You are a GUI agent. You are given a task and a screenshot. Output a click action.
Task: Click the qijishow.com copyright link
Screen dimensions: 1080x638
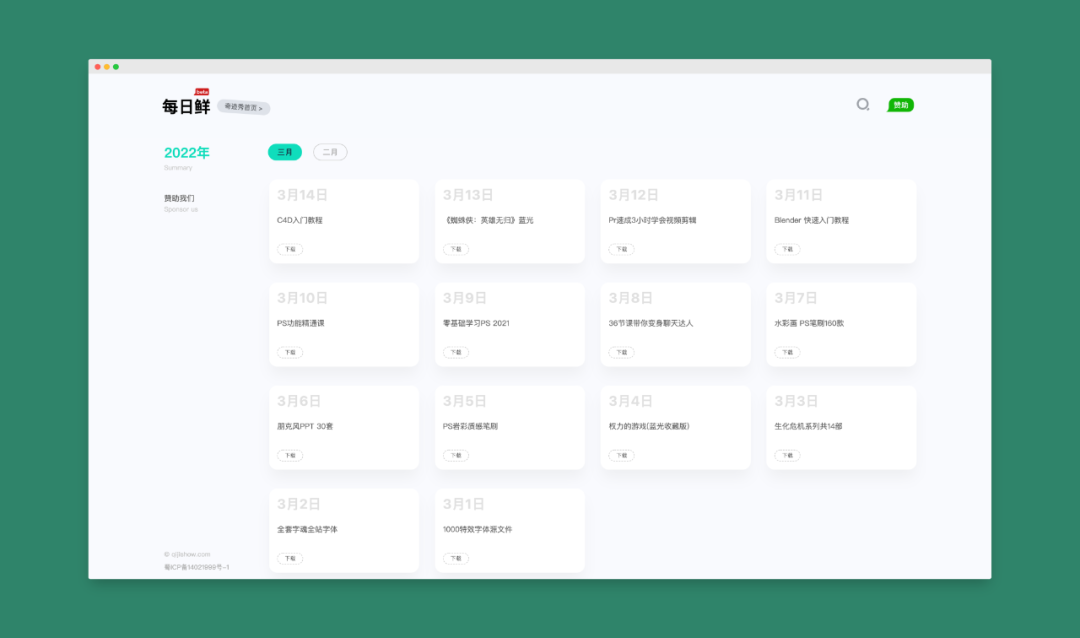(187, 554)
